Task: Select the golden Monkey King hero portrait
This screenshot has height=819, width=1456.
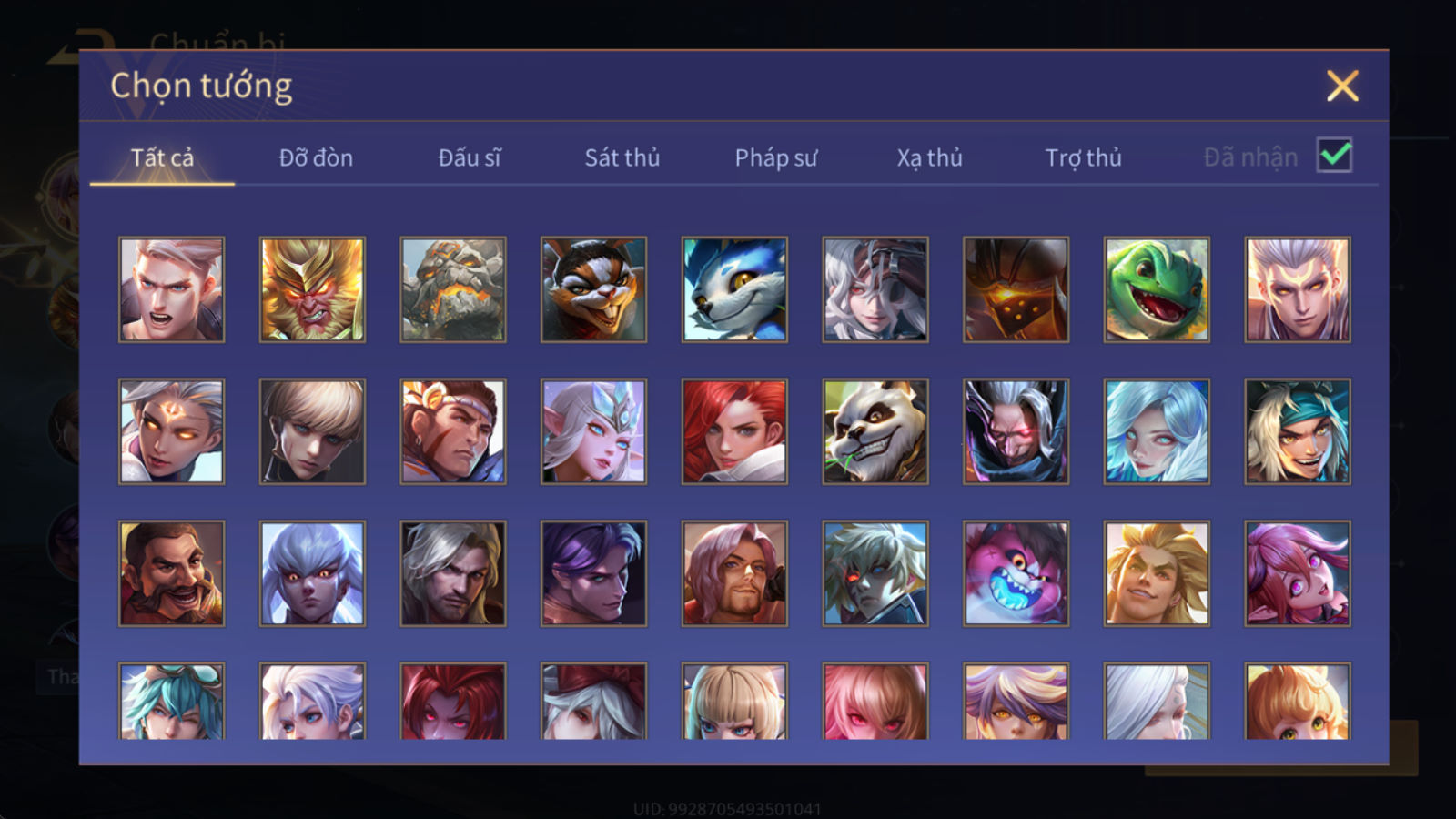Action: click(x=312, y=289)
